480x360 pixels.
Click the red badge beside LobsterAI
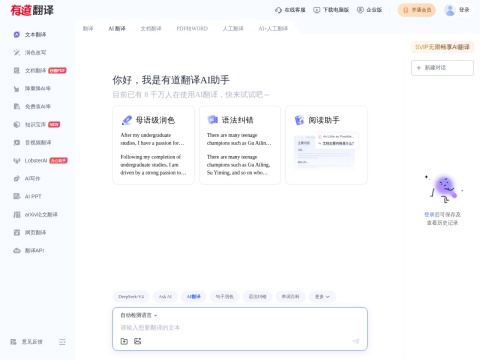pos(58,161)
